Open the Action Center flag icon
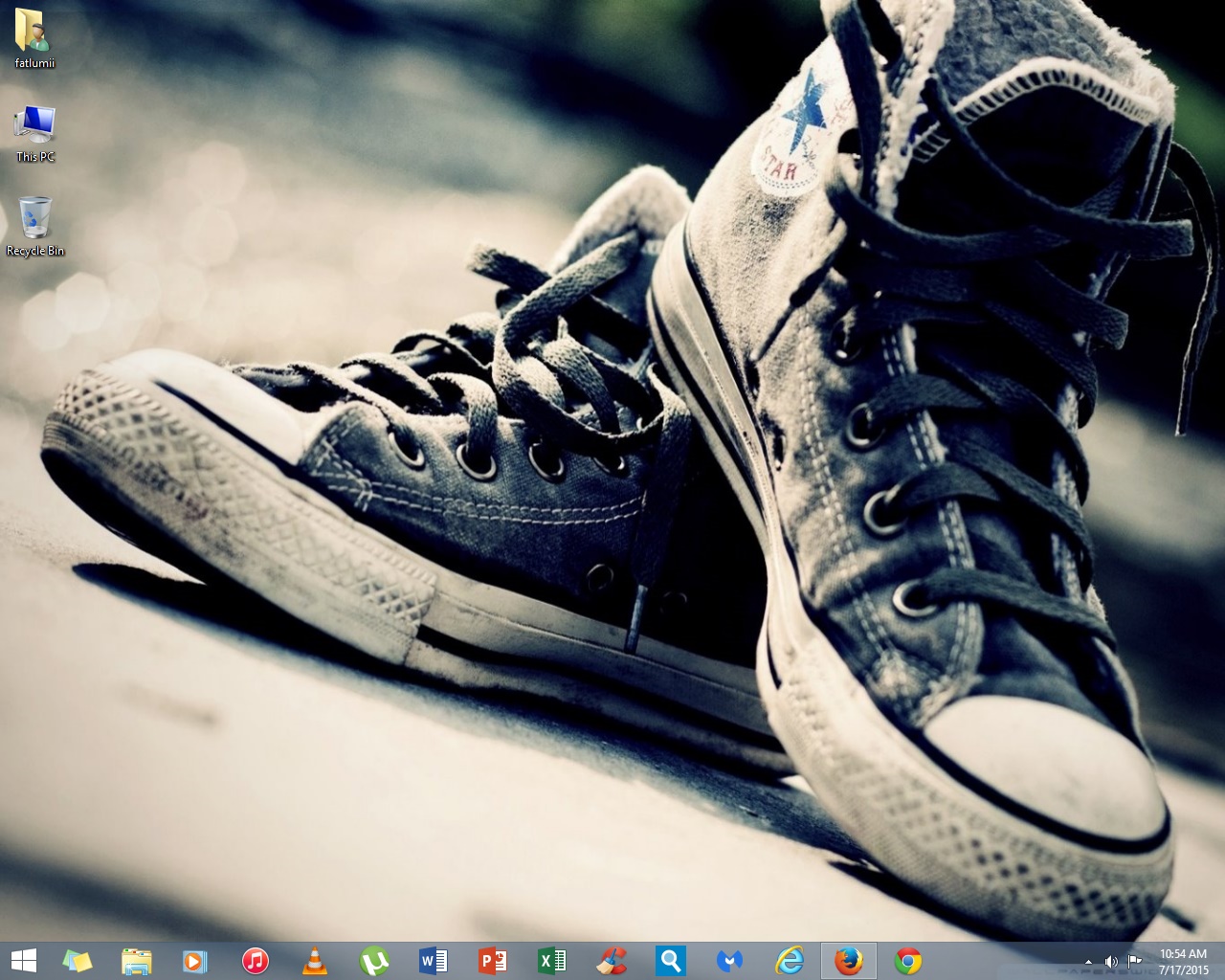Viewport: 1225px width, 980px height. click(x=1135, y=961)
